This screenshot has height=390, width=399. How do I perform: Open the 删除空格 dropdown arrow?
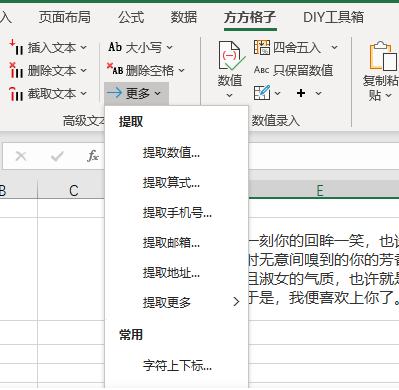(x=181, y=71)
